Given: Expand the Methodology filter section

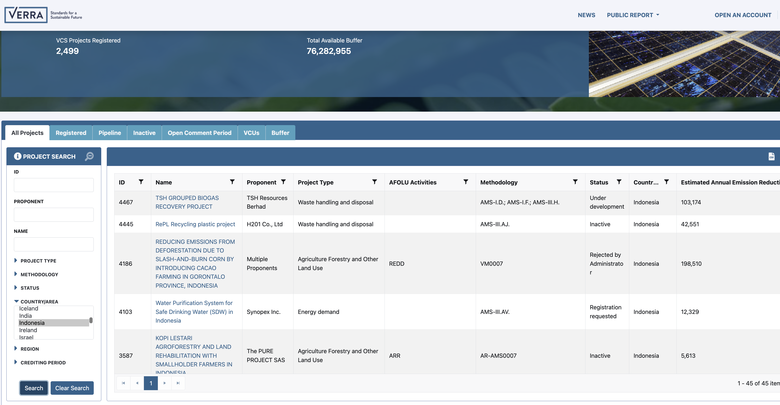Looking at the screenshot, I should 36,274.
